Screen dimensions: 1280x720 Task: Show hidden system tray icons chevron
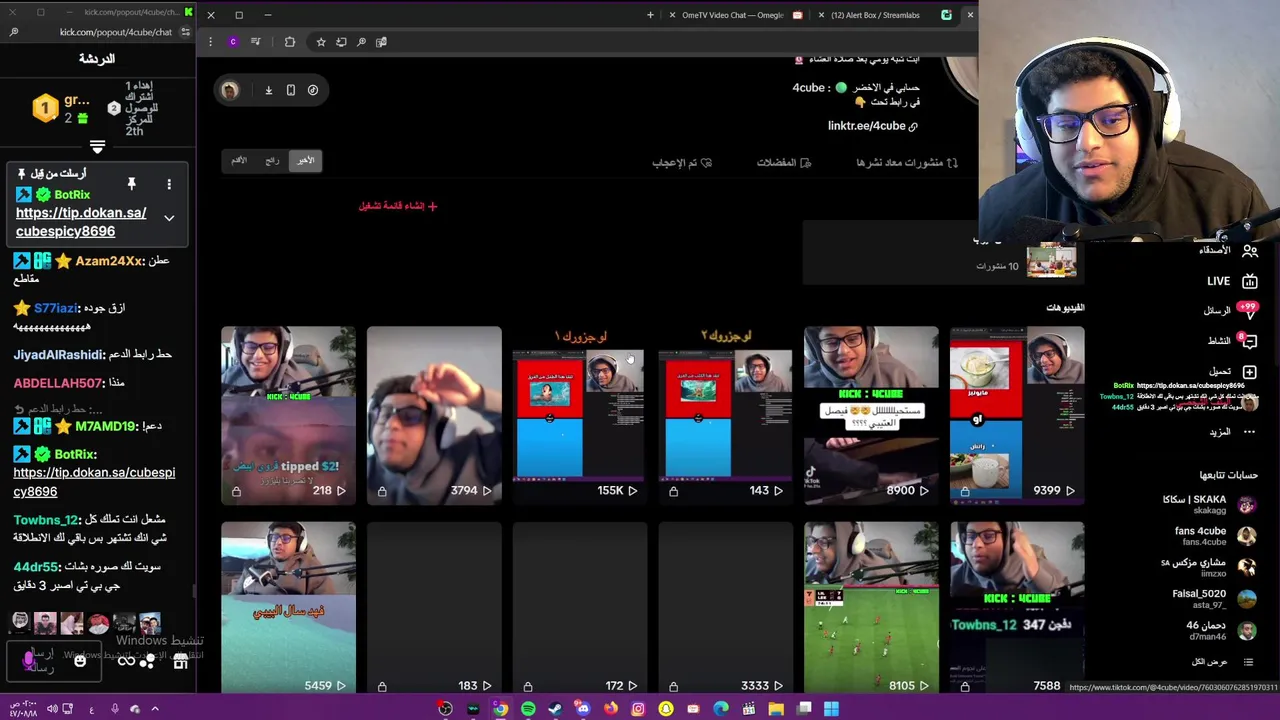pos(155,709)
